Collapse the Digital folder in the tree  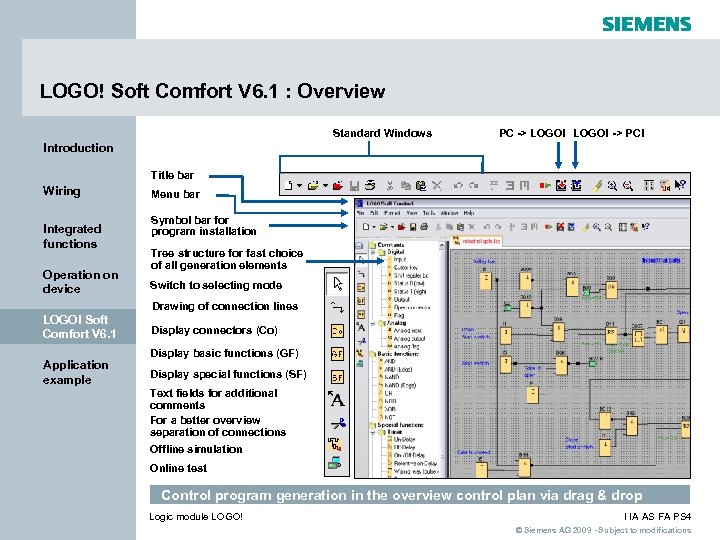pyautogui.click(x=373, y=252)
